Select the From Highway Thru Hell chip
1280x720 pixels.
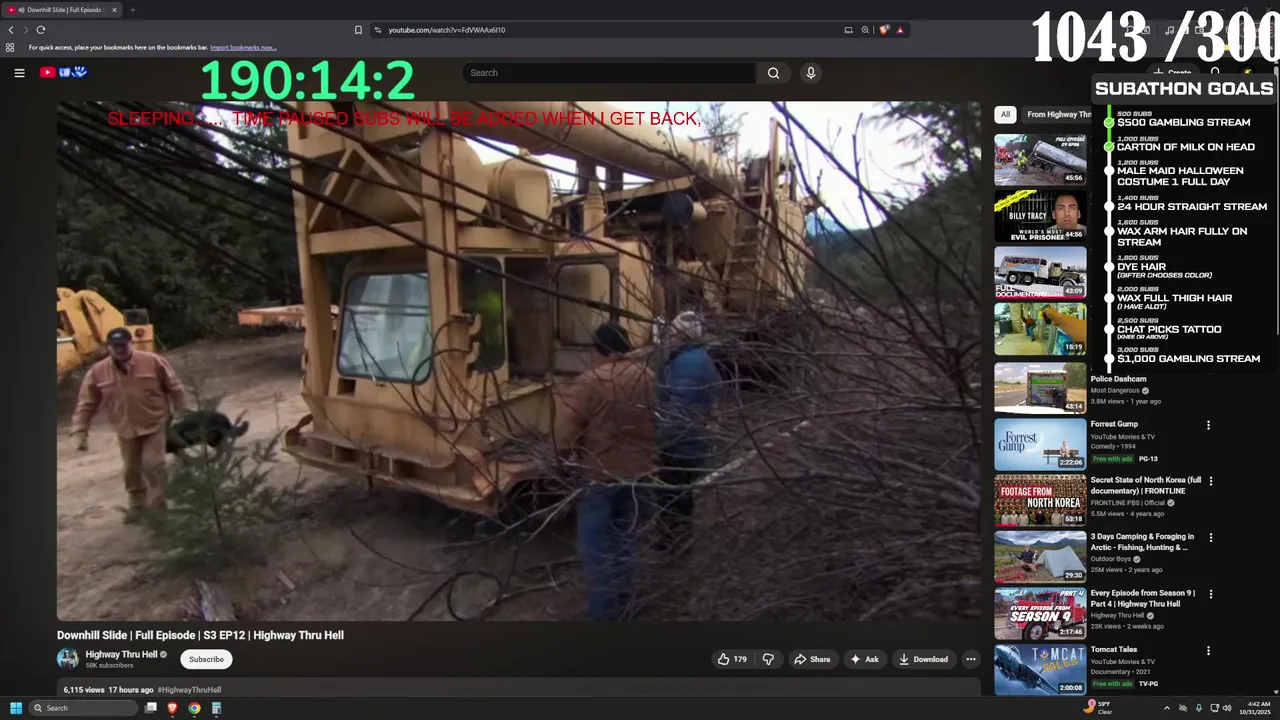pos(1058,114)
